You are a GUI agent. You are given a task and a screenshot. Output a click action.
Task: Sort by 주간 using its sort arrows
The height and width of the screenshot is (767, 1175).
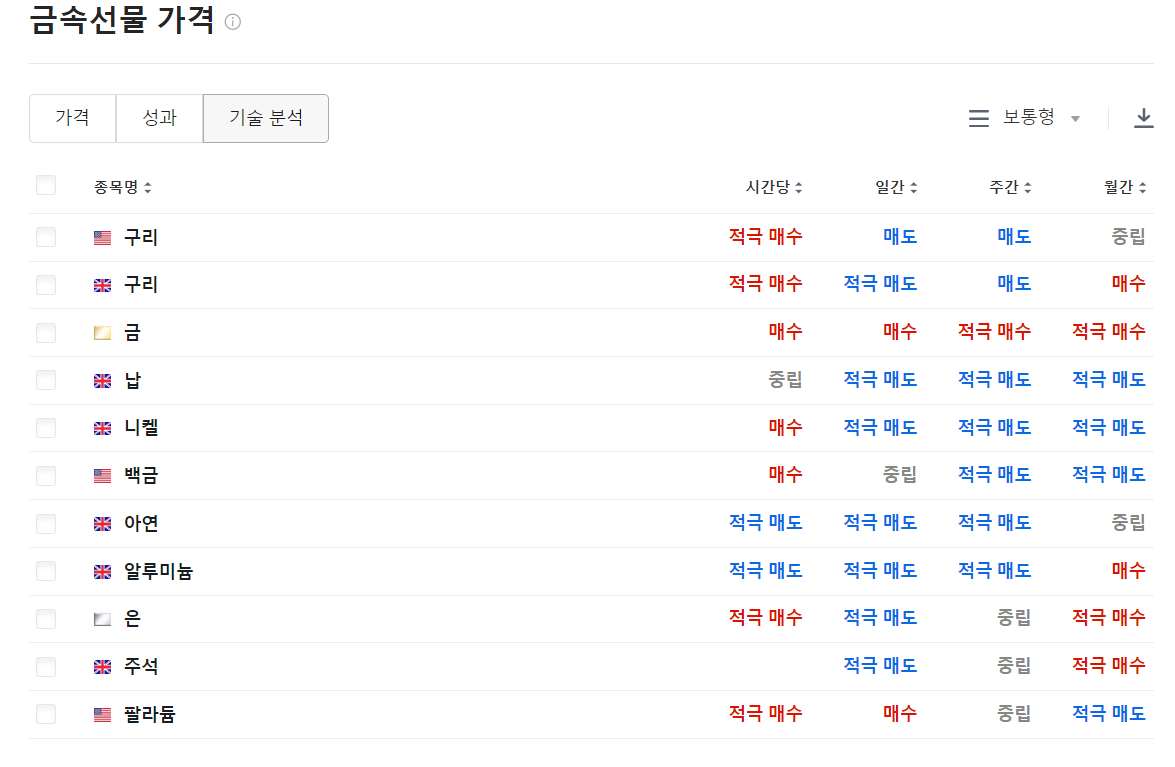tap(1027, 188)
